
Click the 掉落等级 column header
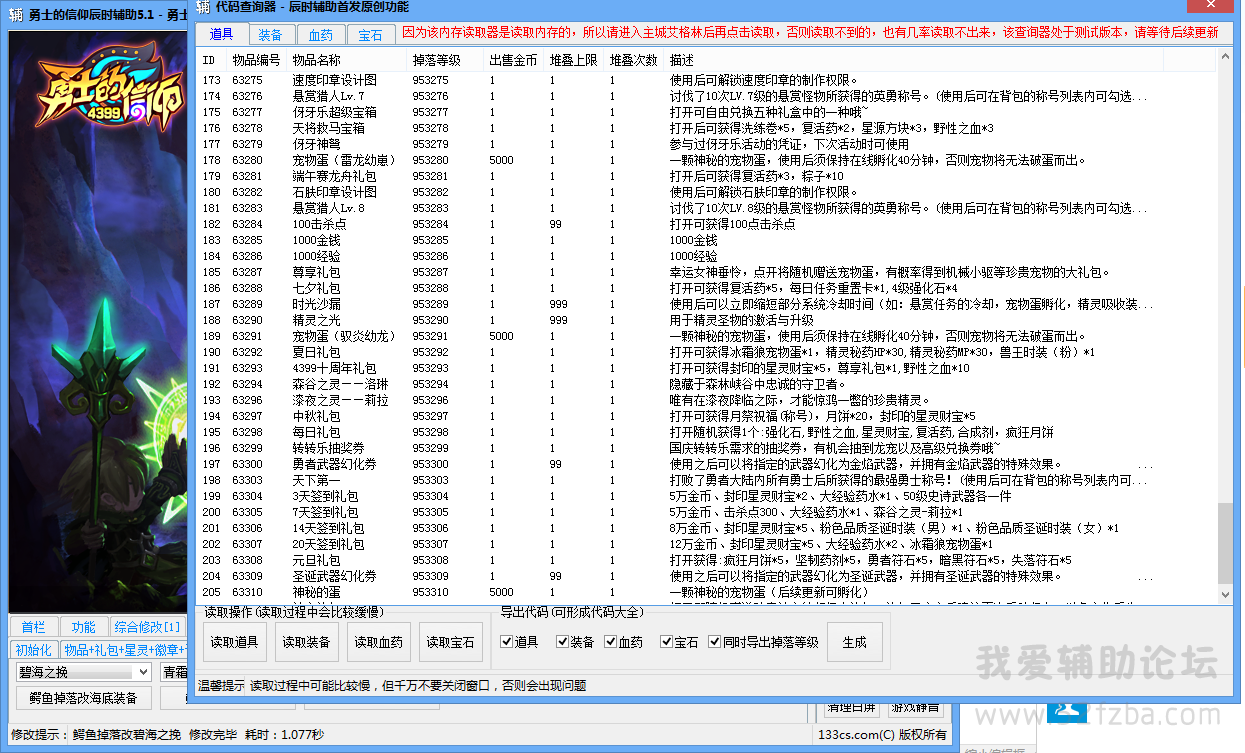pyautogui.click(x=445, y=60)
